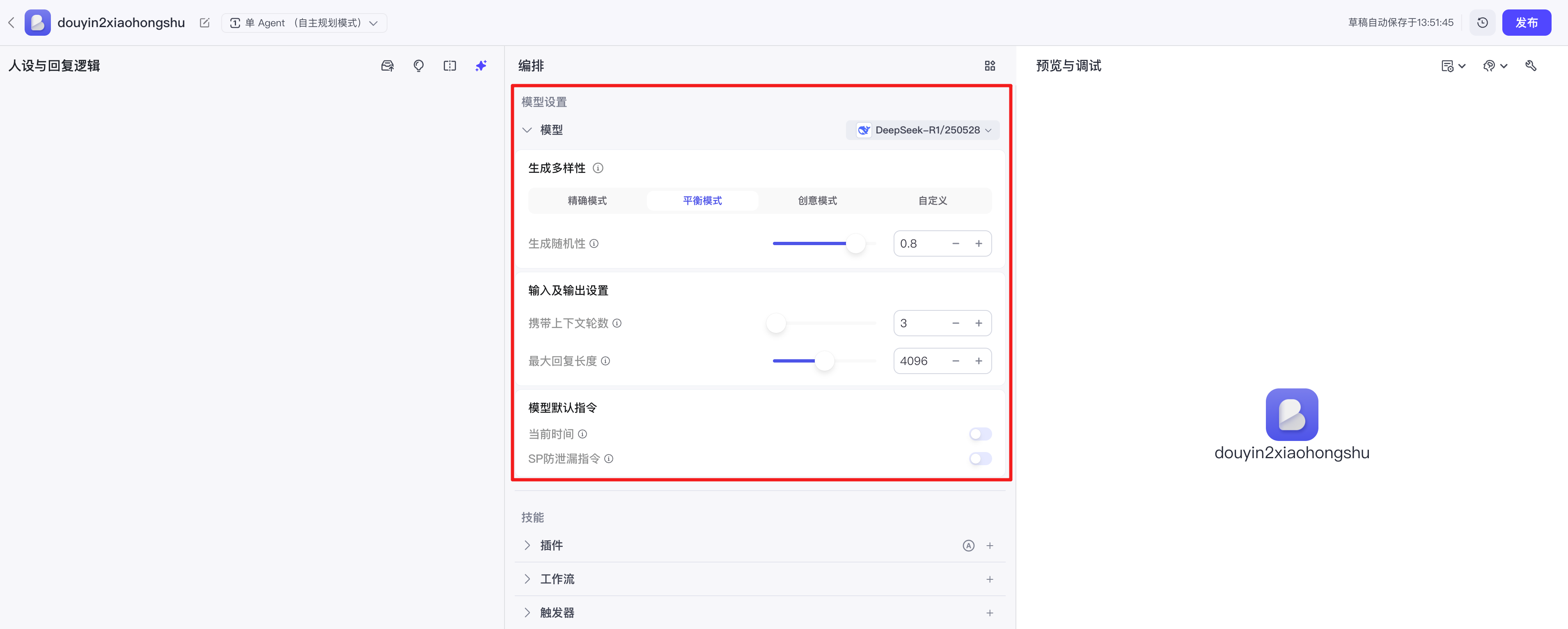Viewport: 1568px width, 629px height.
Task: Click the debug wrench icon
Action: [x=1530, y=66]
